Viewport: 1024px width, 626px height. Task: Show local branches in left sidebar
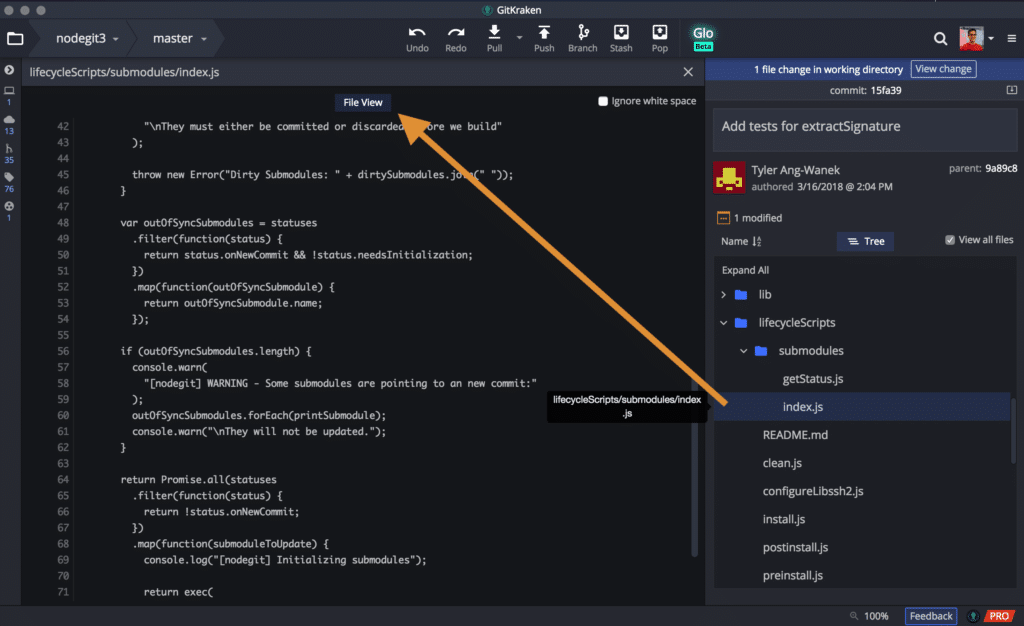(9, 95)
